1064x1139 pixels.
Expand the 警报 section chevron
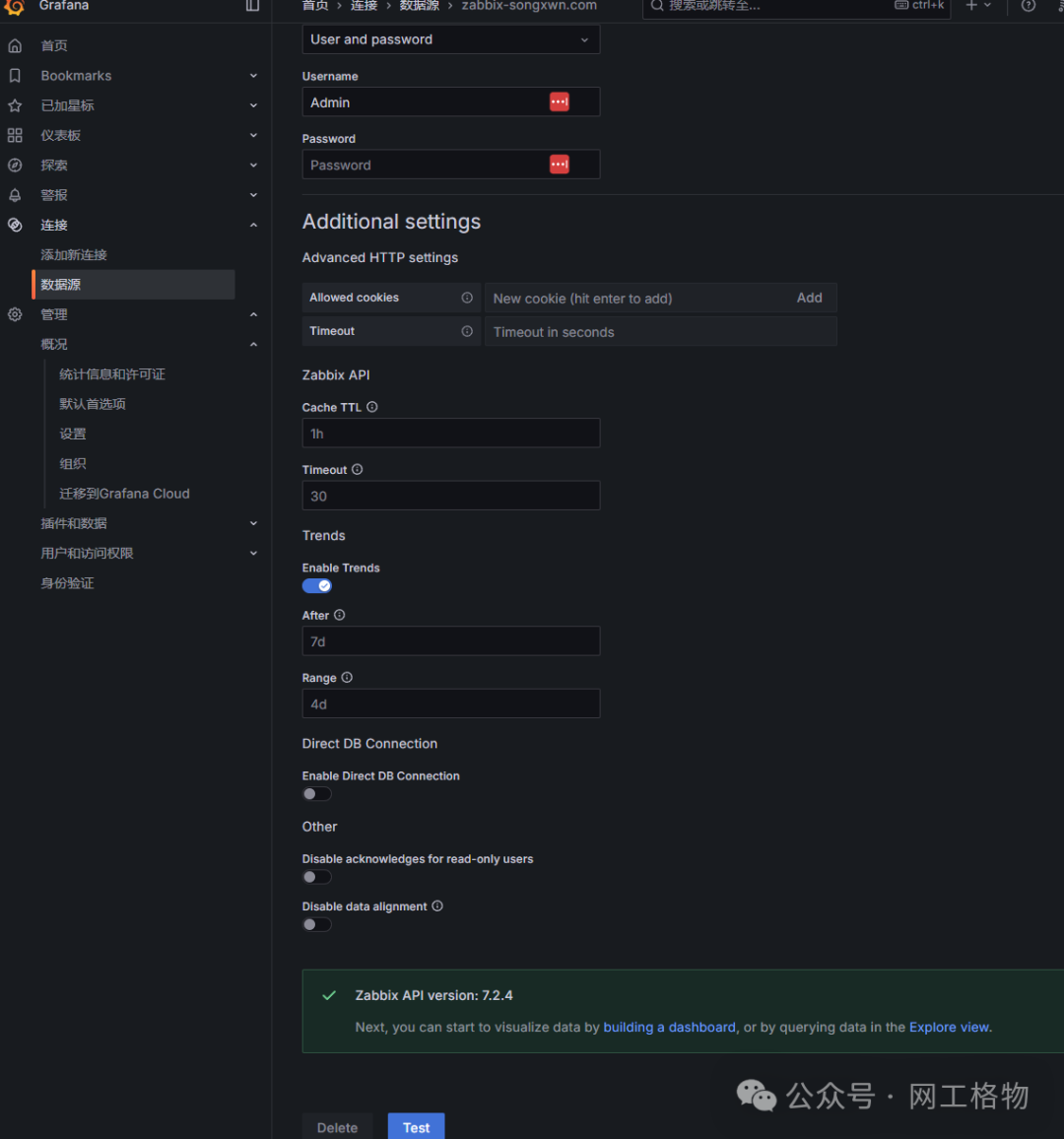point(253,195)
